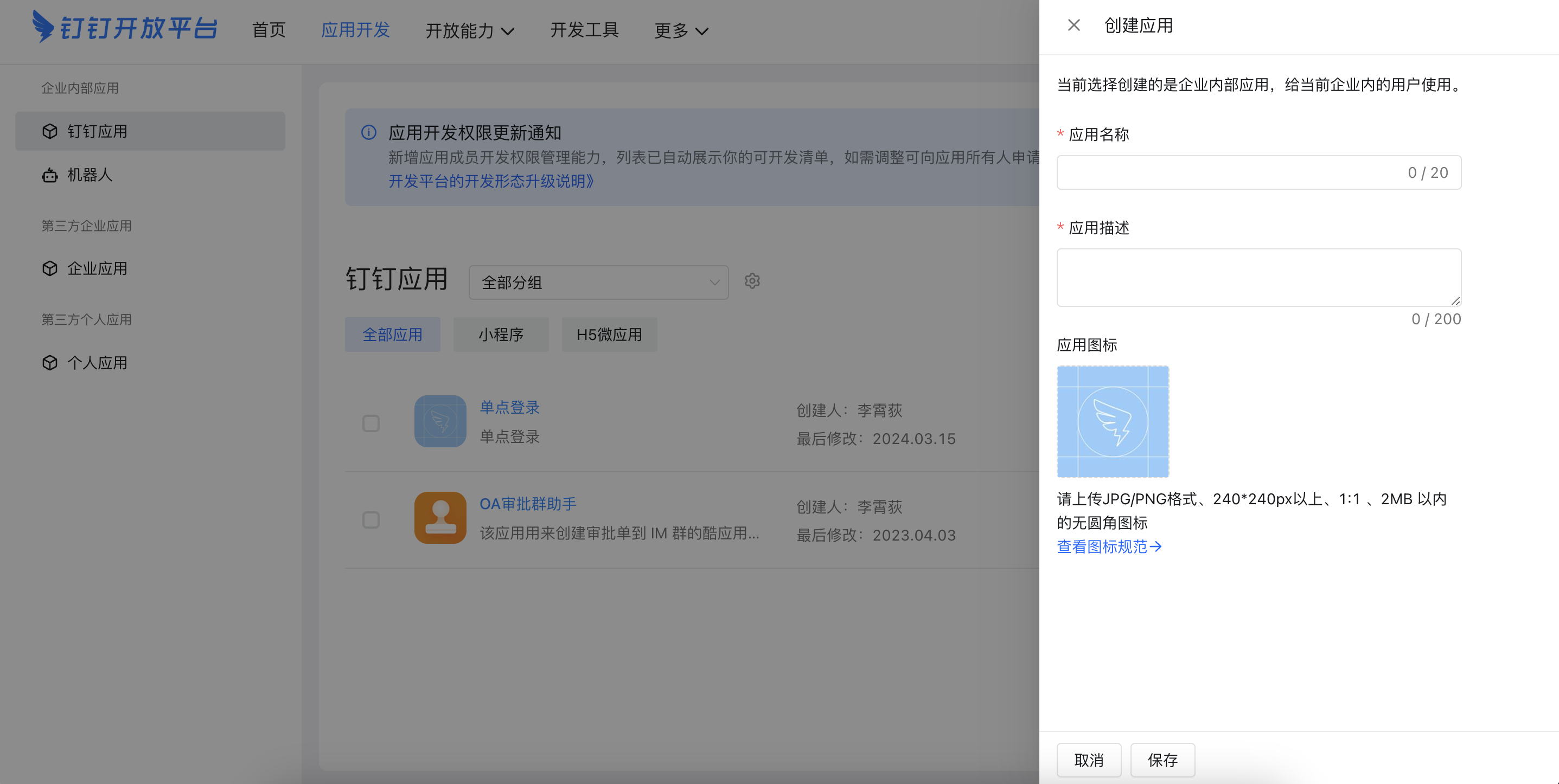1559x784 pixels.
Task: Open the 首页 navigation item
Action: pos(269,30)
